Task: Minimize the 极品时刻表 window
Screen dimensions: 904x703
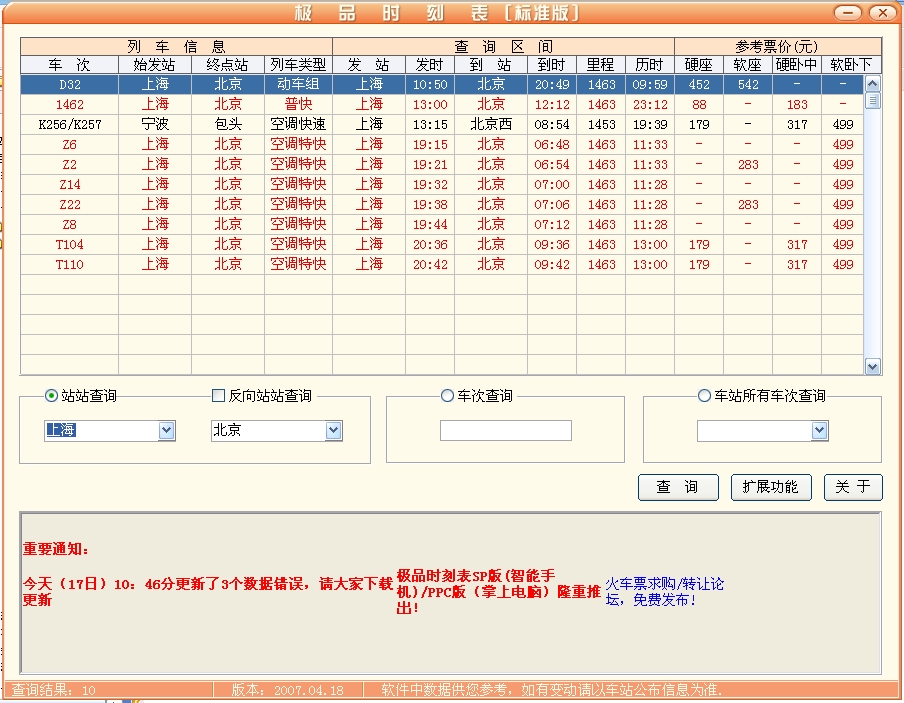Action: pos(848,13)
